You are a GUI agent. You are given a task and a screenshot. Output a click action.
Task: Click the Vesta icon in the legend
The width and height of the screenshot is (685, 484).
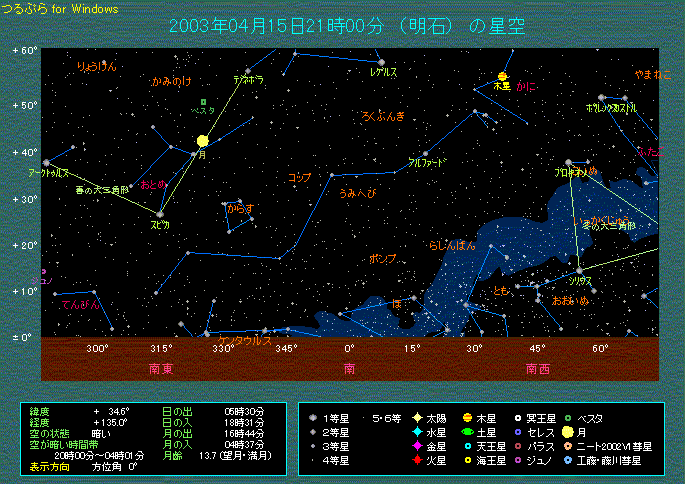click(x=567, y=418)
